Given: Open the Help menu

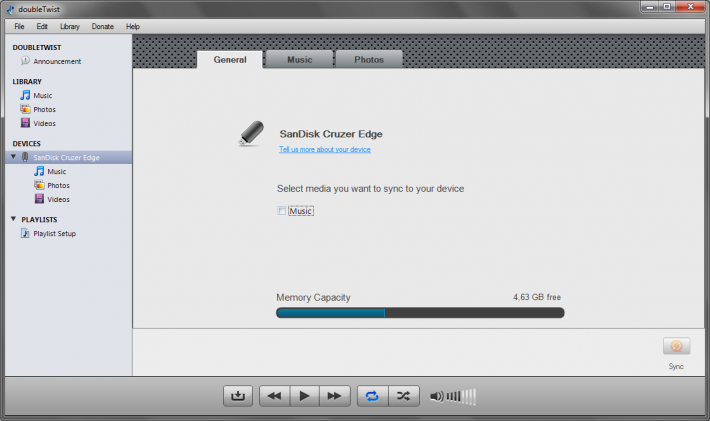Looking at the screenshot, I should pyautogui.click(x=133, y=26).
